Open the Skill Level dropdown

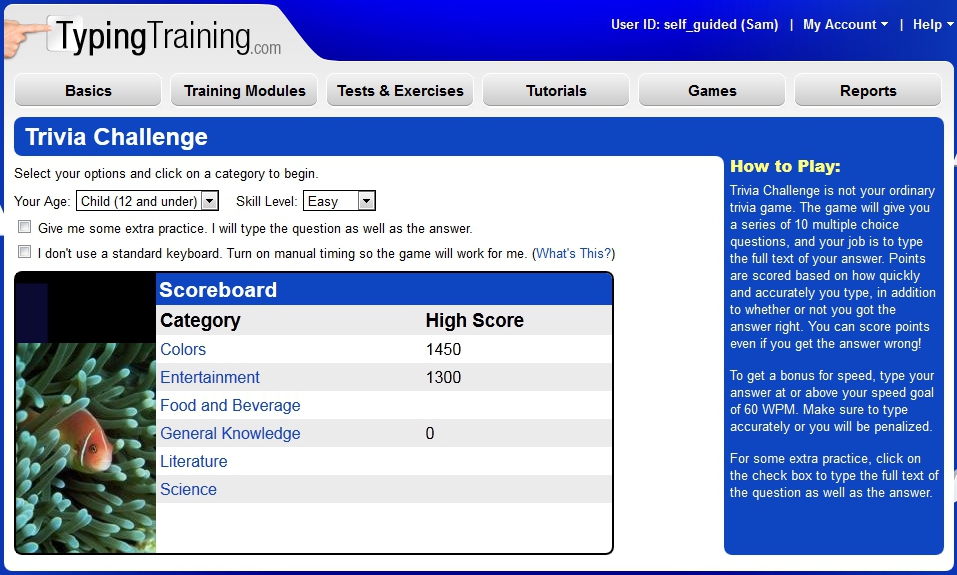339,201
